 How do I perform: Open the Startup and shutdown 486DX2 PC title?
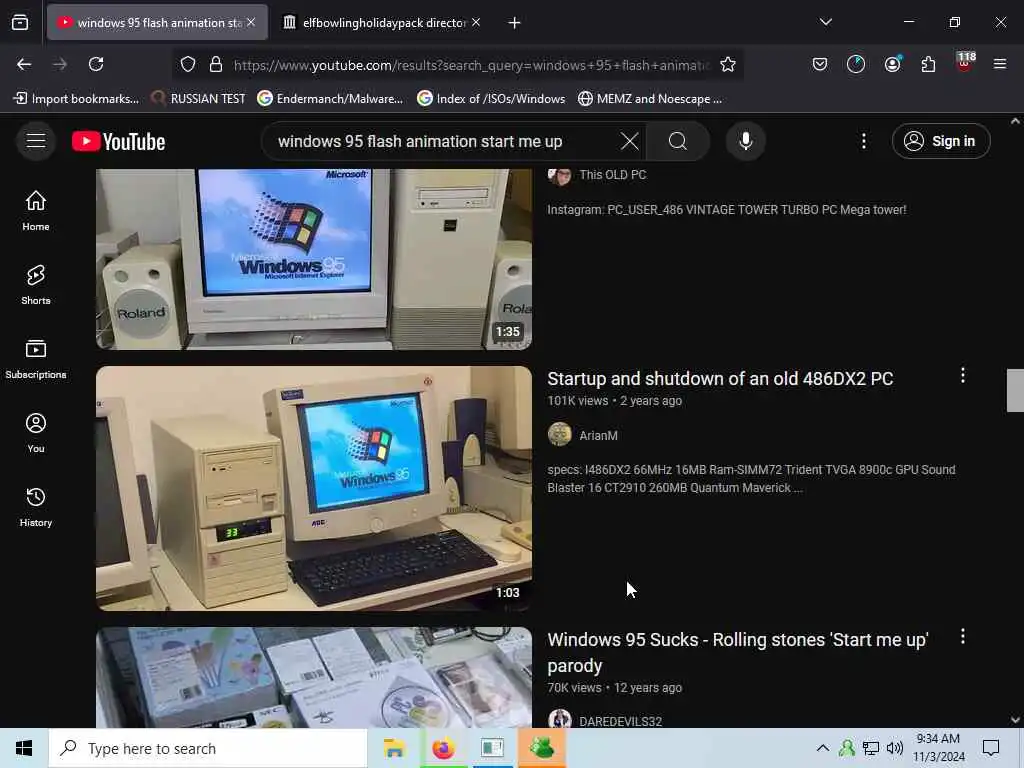pos(720,379)
